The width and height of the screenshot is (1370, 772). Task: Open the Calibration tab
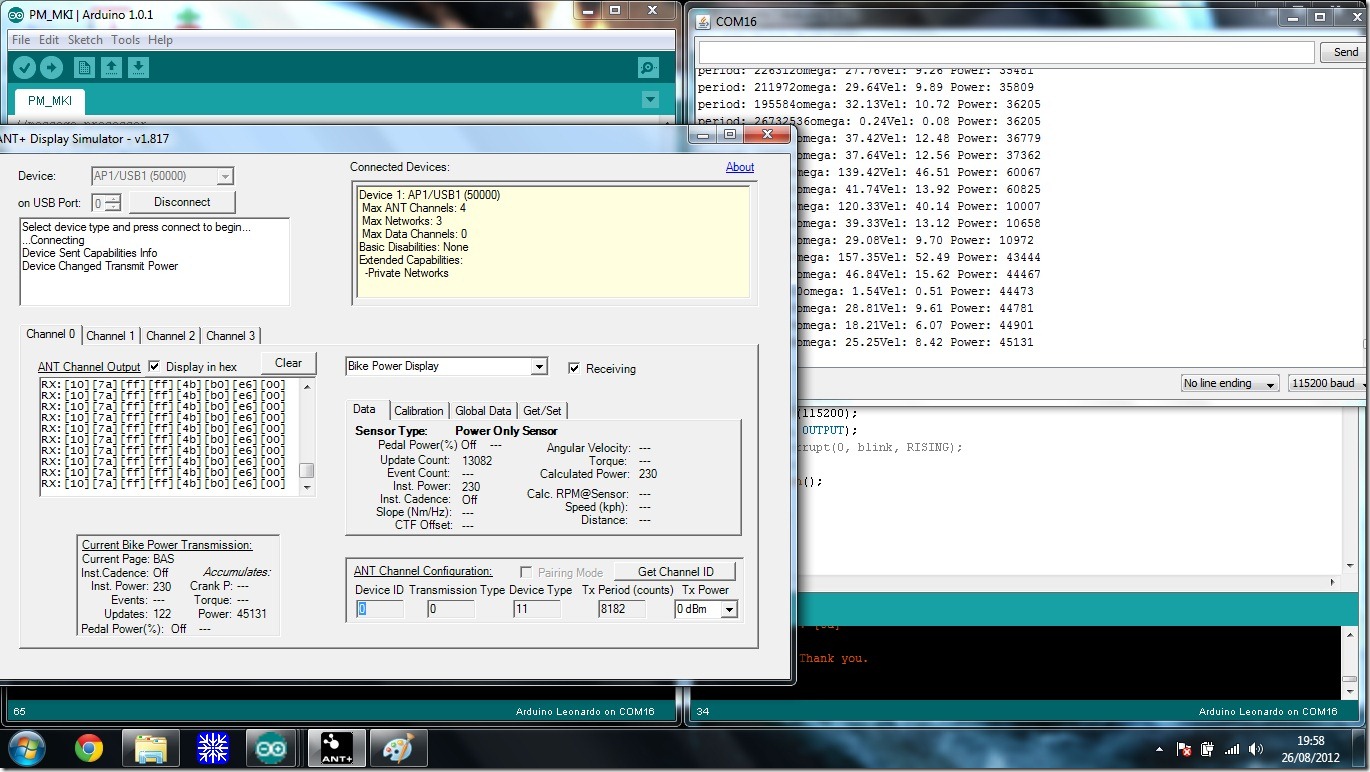(x=418, y=411)
